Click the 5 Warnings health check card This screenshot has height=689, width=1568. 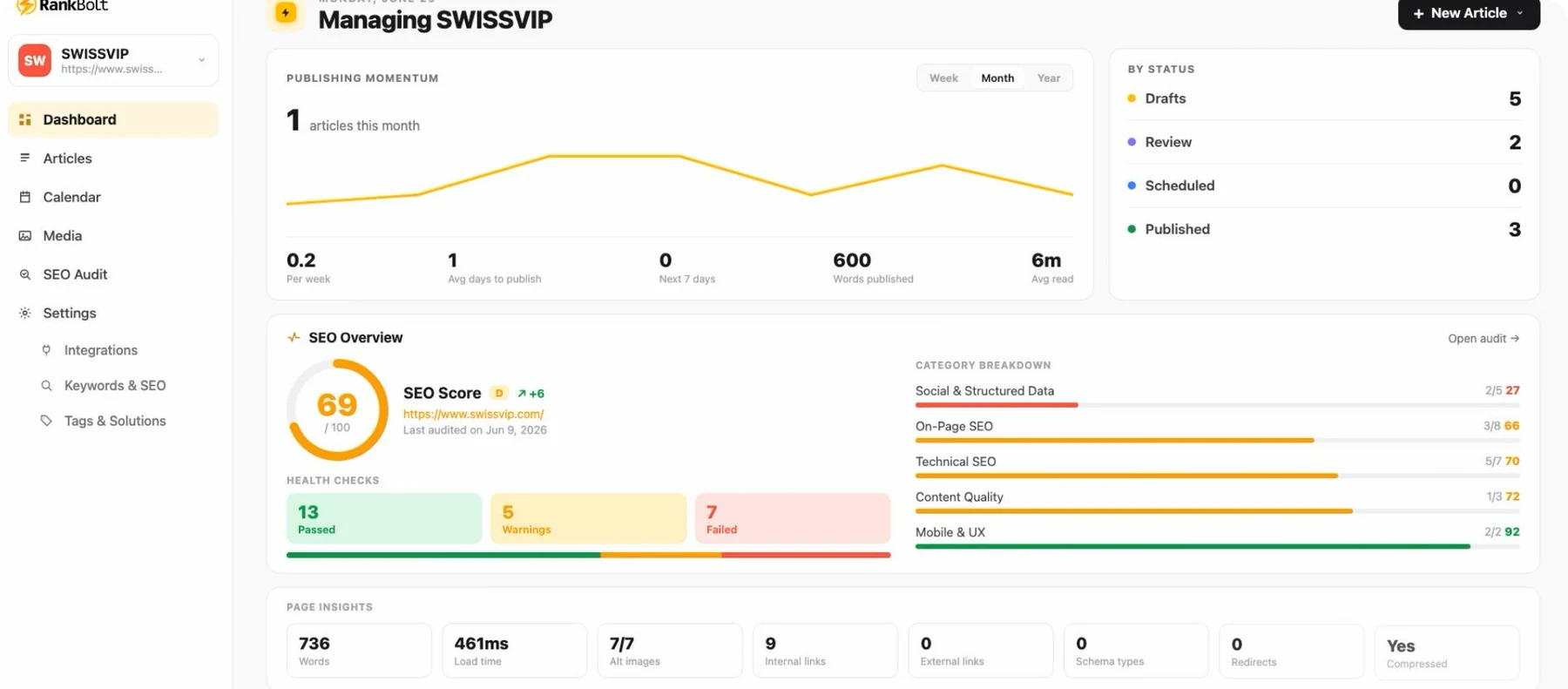pyautogui.click(x=588, y=518)
